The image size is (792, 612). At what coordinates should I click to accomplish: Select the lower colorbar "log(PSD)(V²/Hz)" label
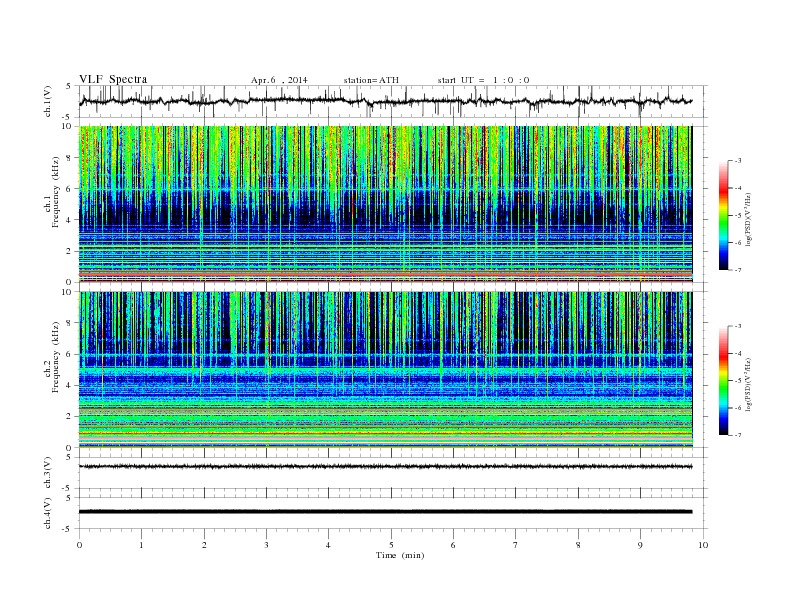pos(748,384)
